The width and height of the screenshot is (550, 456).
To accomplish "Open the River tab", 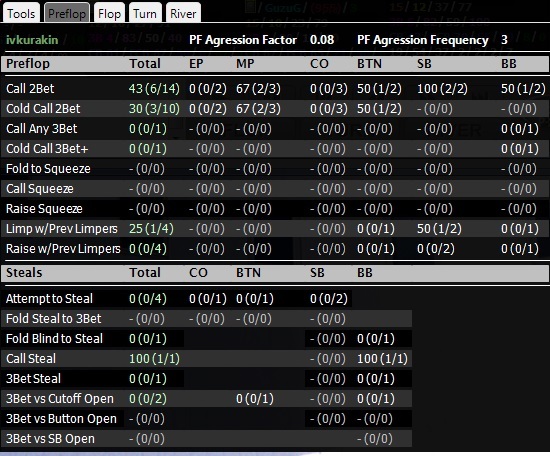I will tap(183, 13).
